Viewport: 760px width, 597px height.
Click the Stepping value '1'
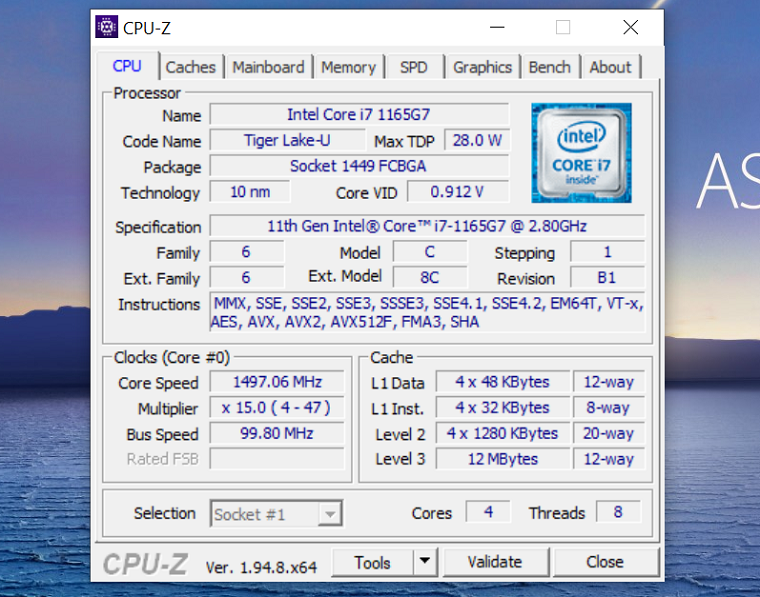click(x=607, y=251)
